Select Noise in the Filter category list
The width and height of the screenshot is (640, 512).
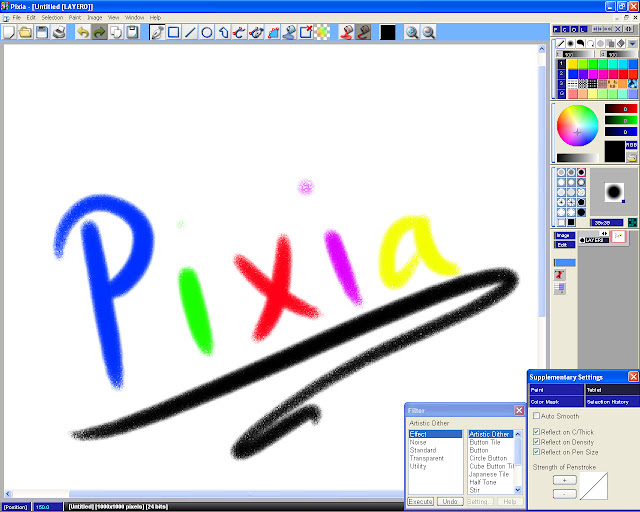[436, 442]
